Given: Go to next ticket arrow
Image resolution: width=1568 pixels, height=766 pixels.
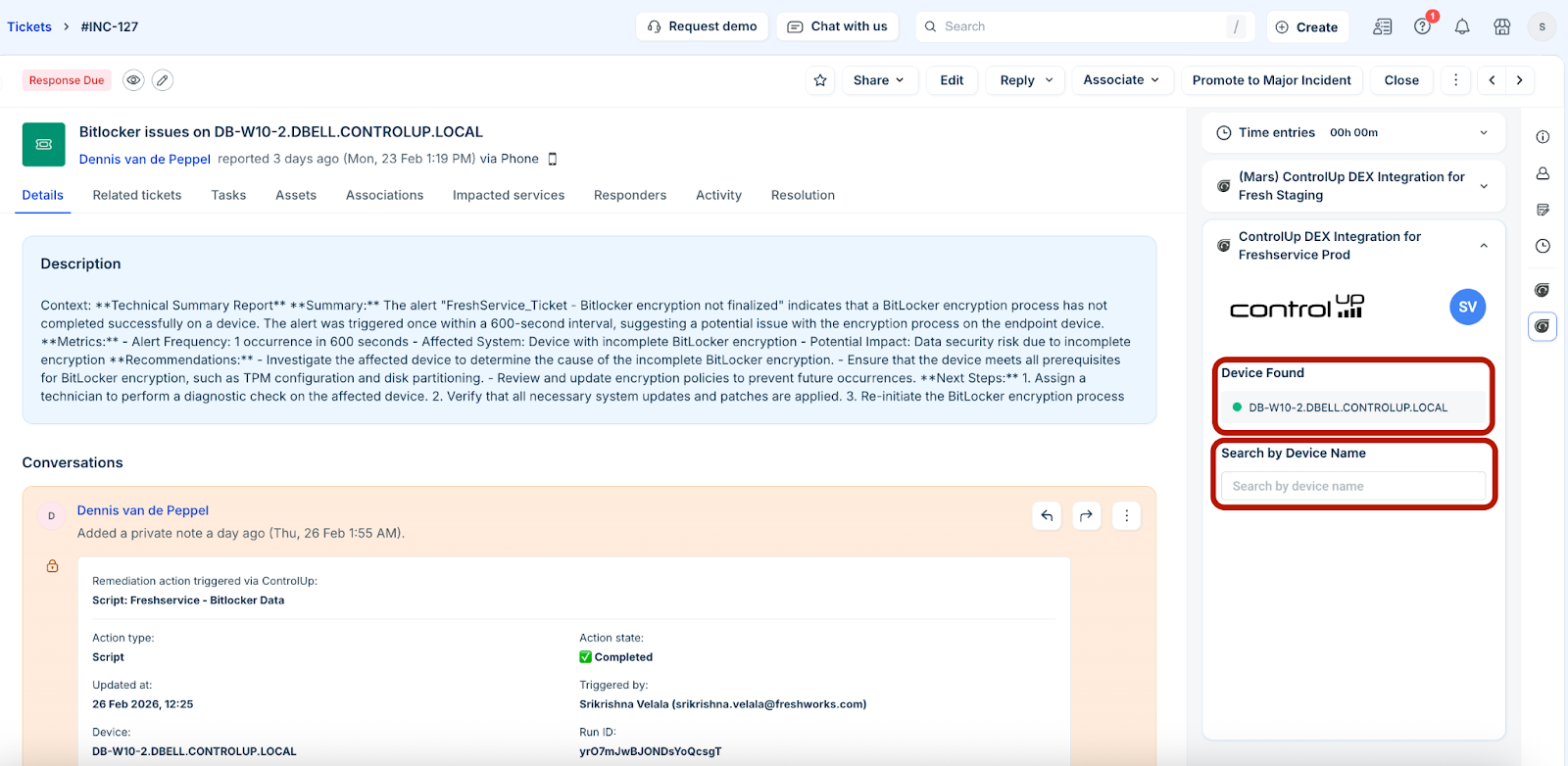Looking at the screenshot, I should [1520, 80].
